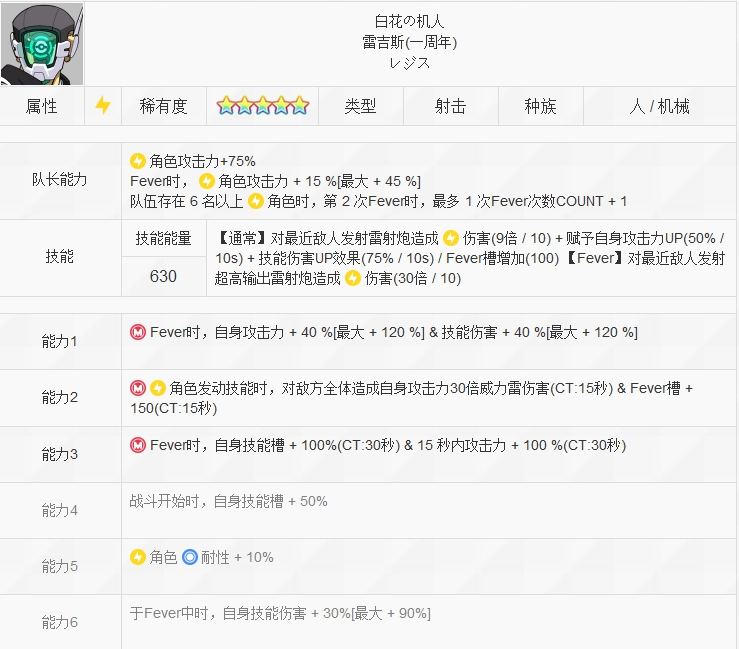739x649 pixels.
Task: Click thunder icon after 队伍存在 6 名以上
Action: [x=255, y=201]
